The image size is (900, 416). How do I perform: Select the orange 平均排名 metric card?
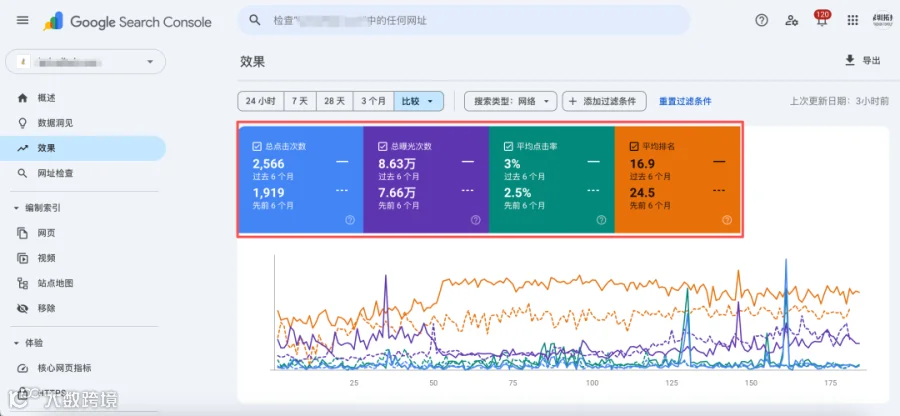(677, 180)
